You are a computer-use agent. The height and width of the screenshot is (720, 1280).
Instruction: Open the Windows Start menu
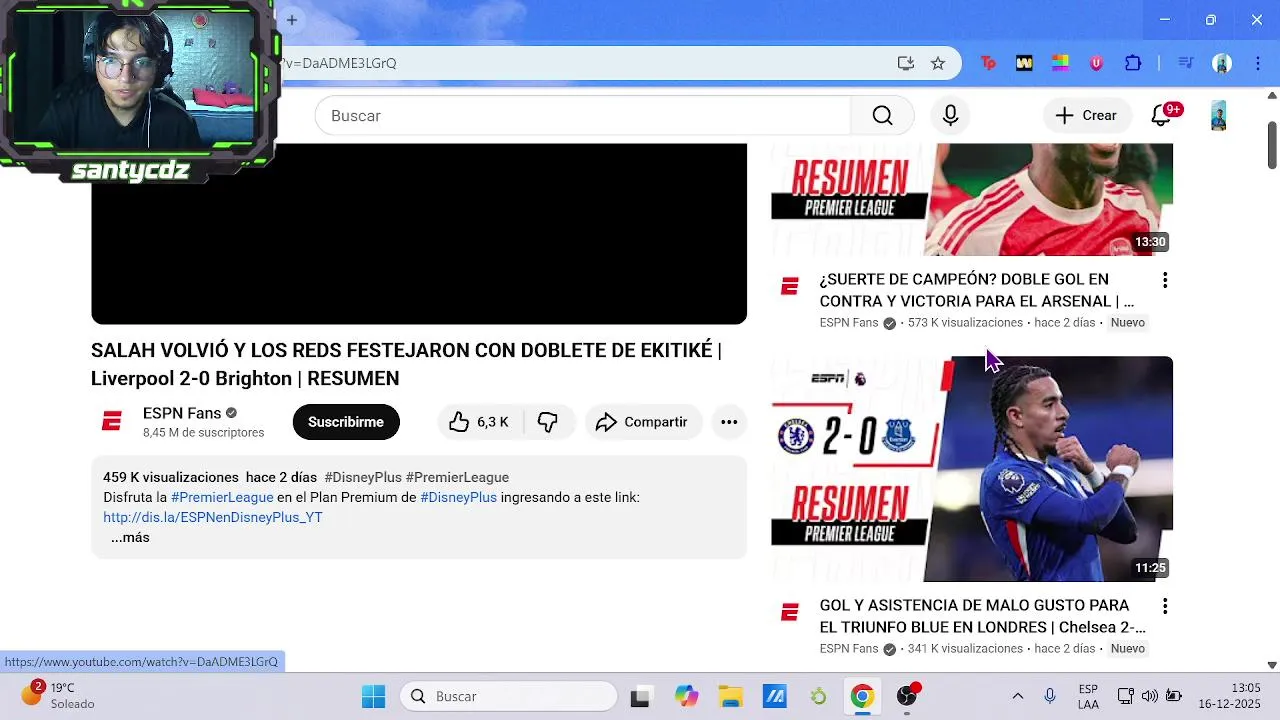click(373, 696)
